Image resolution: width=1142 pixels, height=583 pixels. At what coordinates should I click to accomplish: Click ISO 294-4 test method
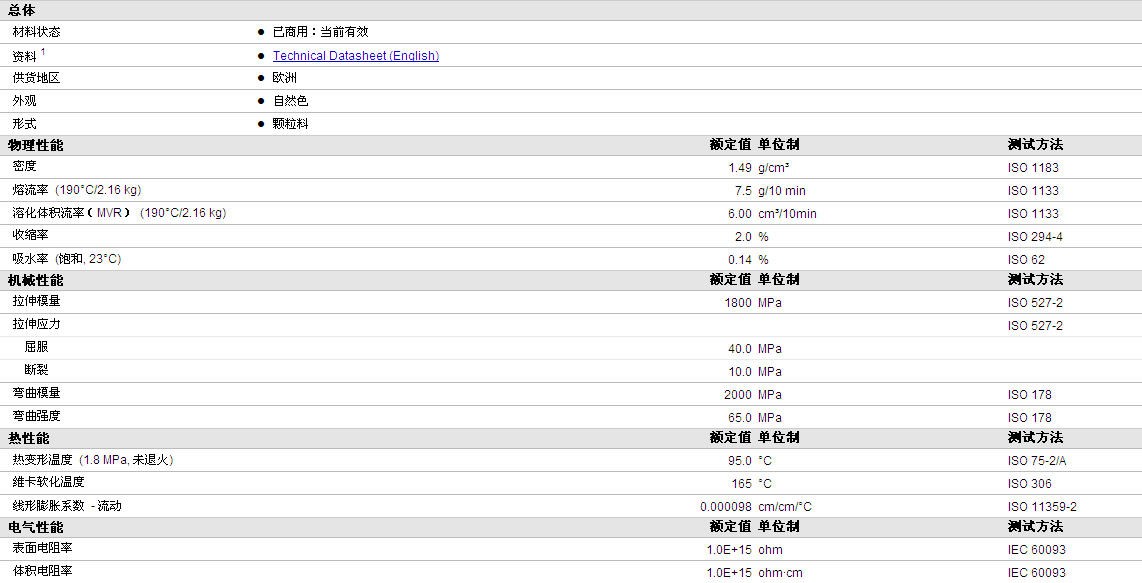coord(1035,237)
